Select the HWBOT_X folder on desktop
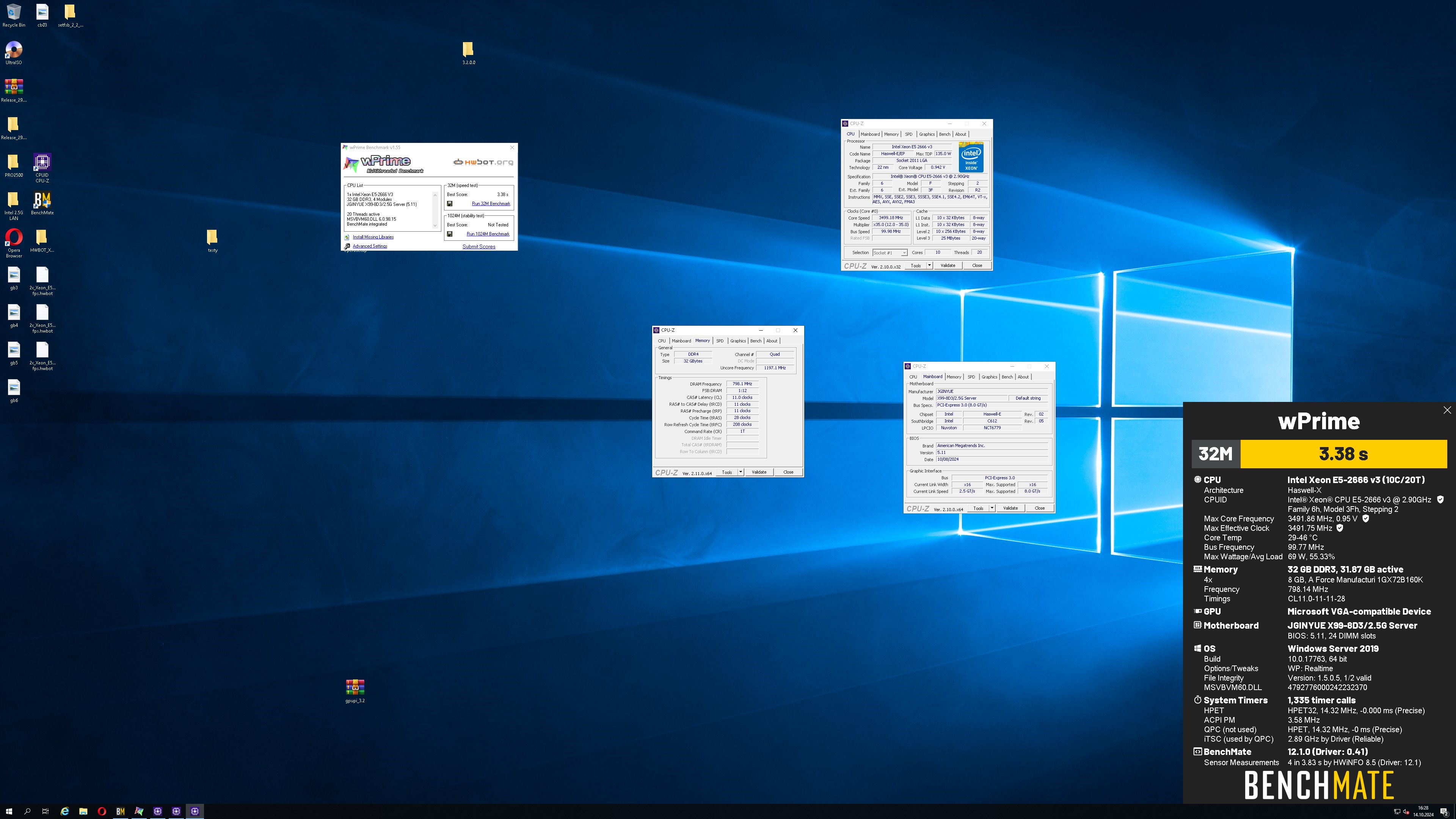 click(x=42, y=241)
